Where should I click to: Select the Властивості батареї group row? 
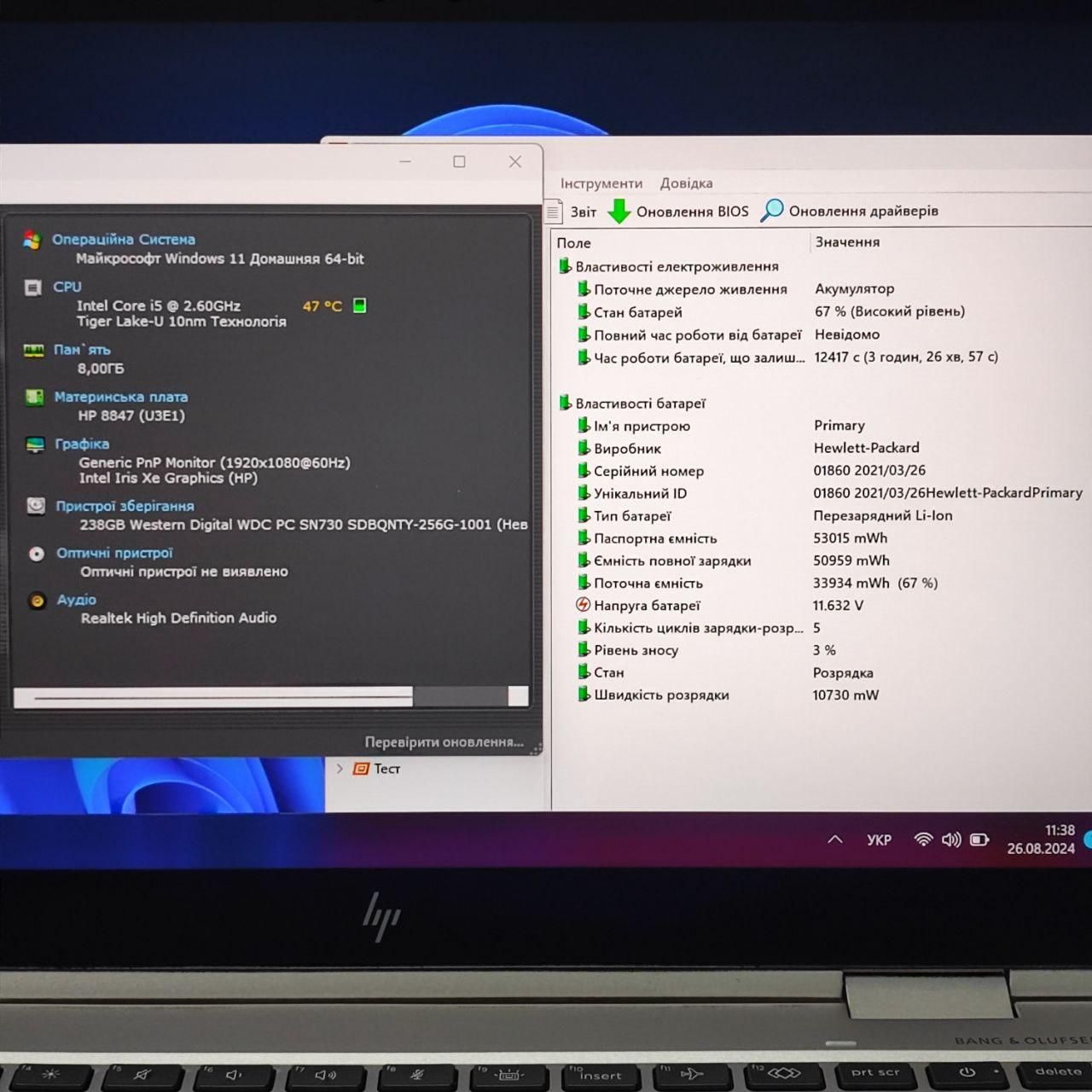click(x=631, y=404)
